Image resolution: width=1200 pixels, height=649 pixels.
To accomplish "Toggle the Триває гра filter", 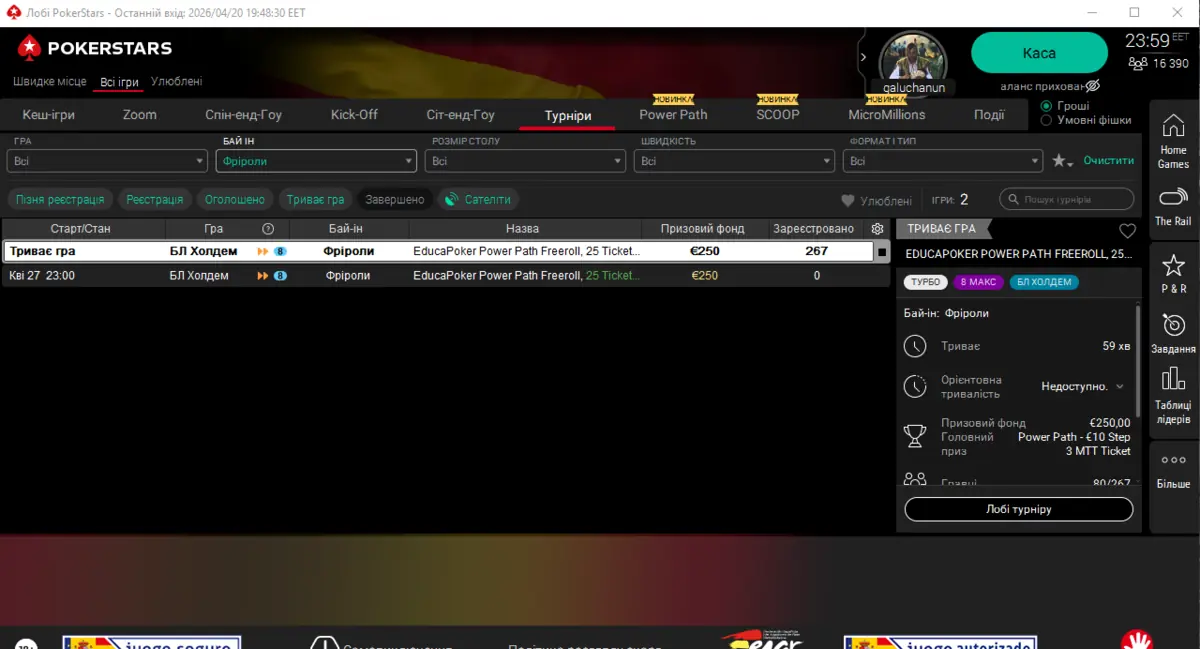I will click(x=315, y=200).
